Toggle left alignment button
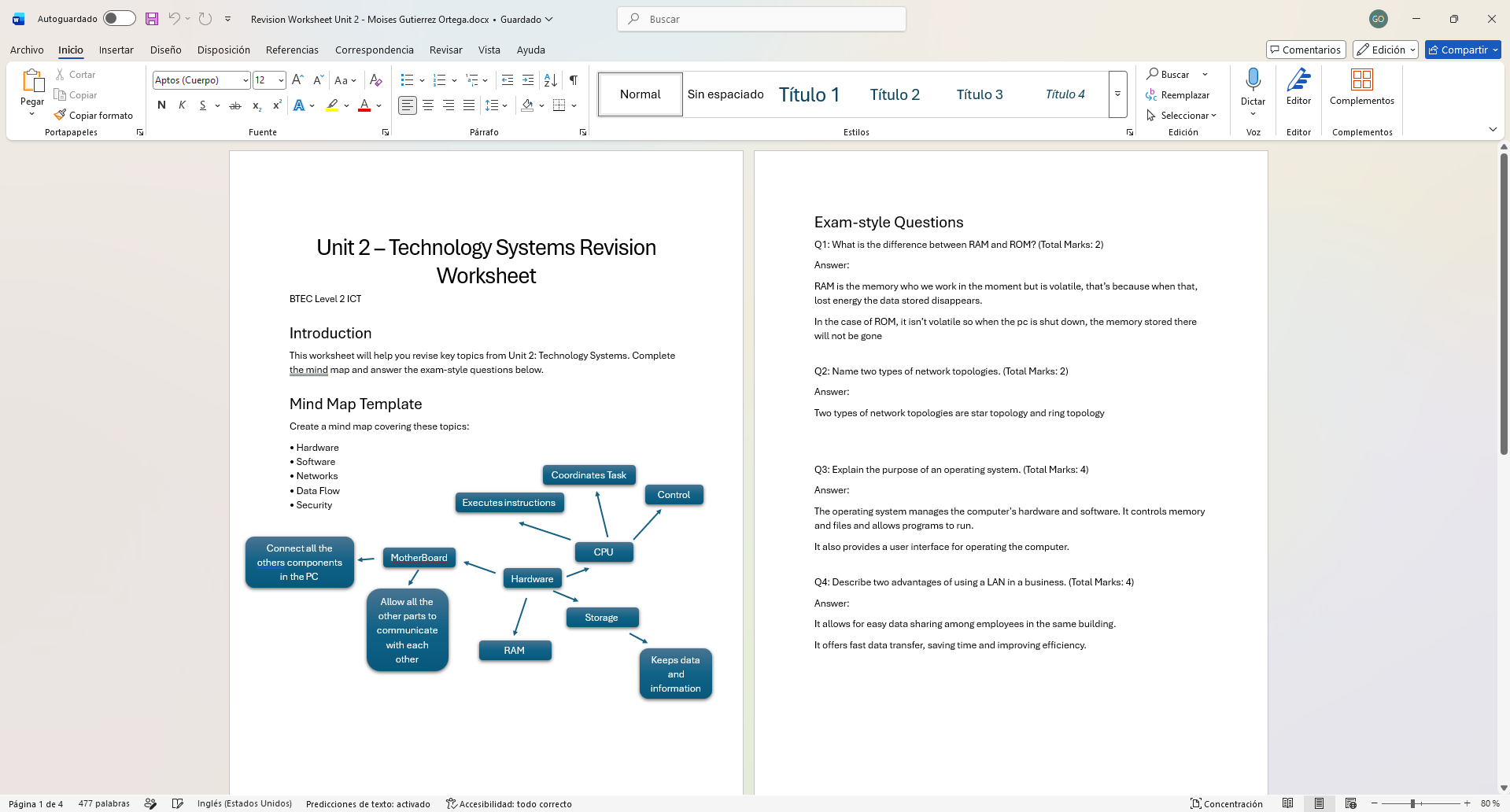Image resolution: width=1510 pixels, height=812 pixels. pos(408,105)
